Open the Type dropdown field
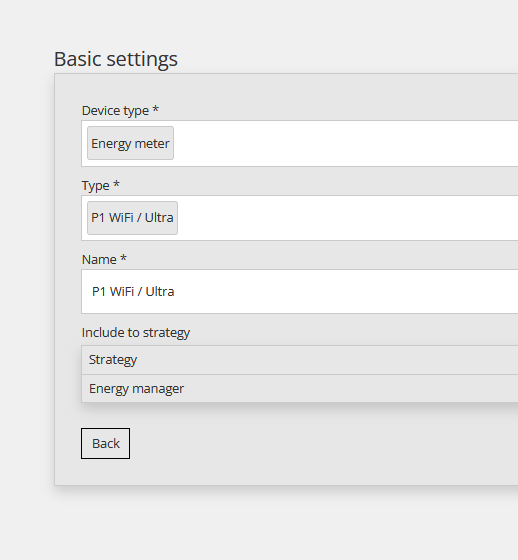Screen dimensions: 518x560 (300, 218)
